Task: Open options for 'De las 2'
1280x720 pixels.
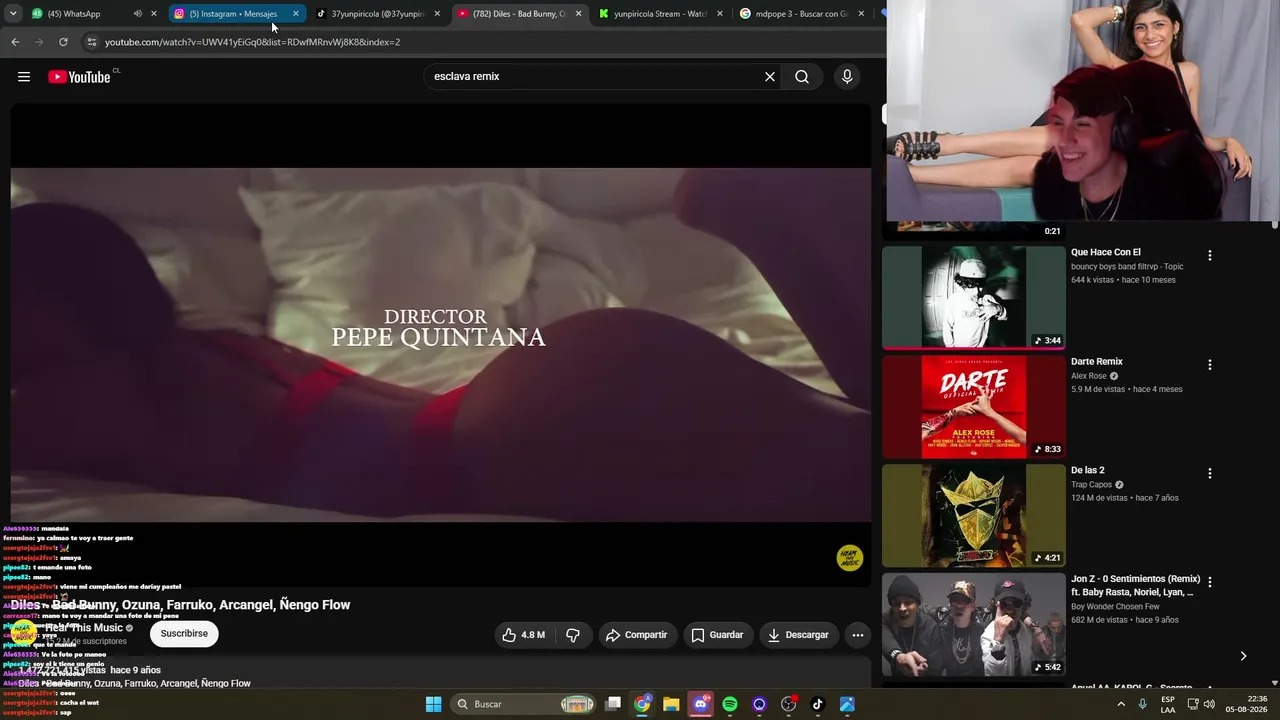Action: (x=1210, y=473)
